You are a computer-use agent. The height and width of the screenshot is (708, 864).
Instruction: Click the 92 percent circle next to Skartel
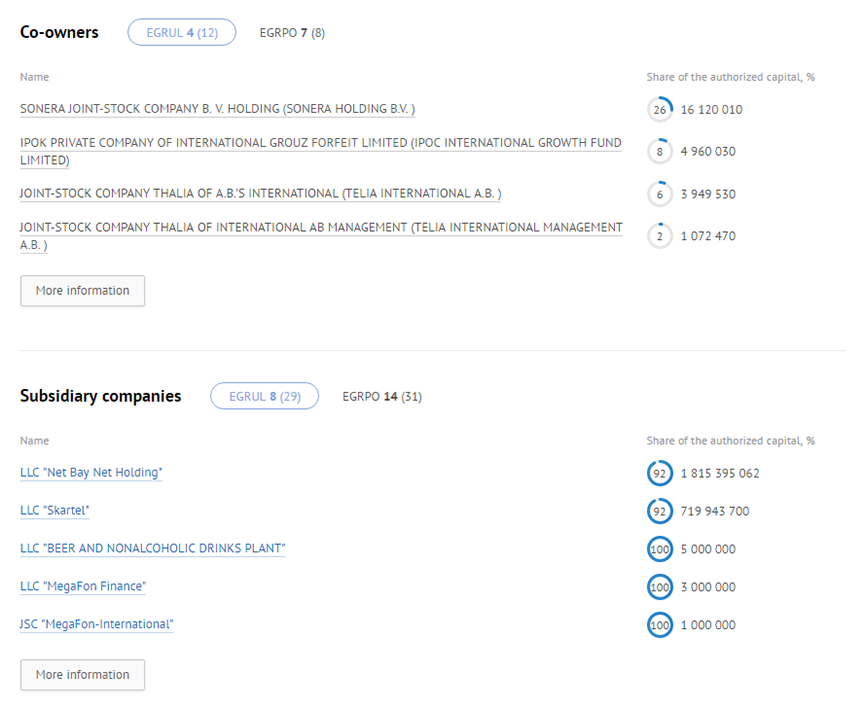point(660,511)
